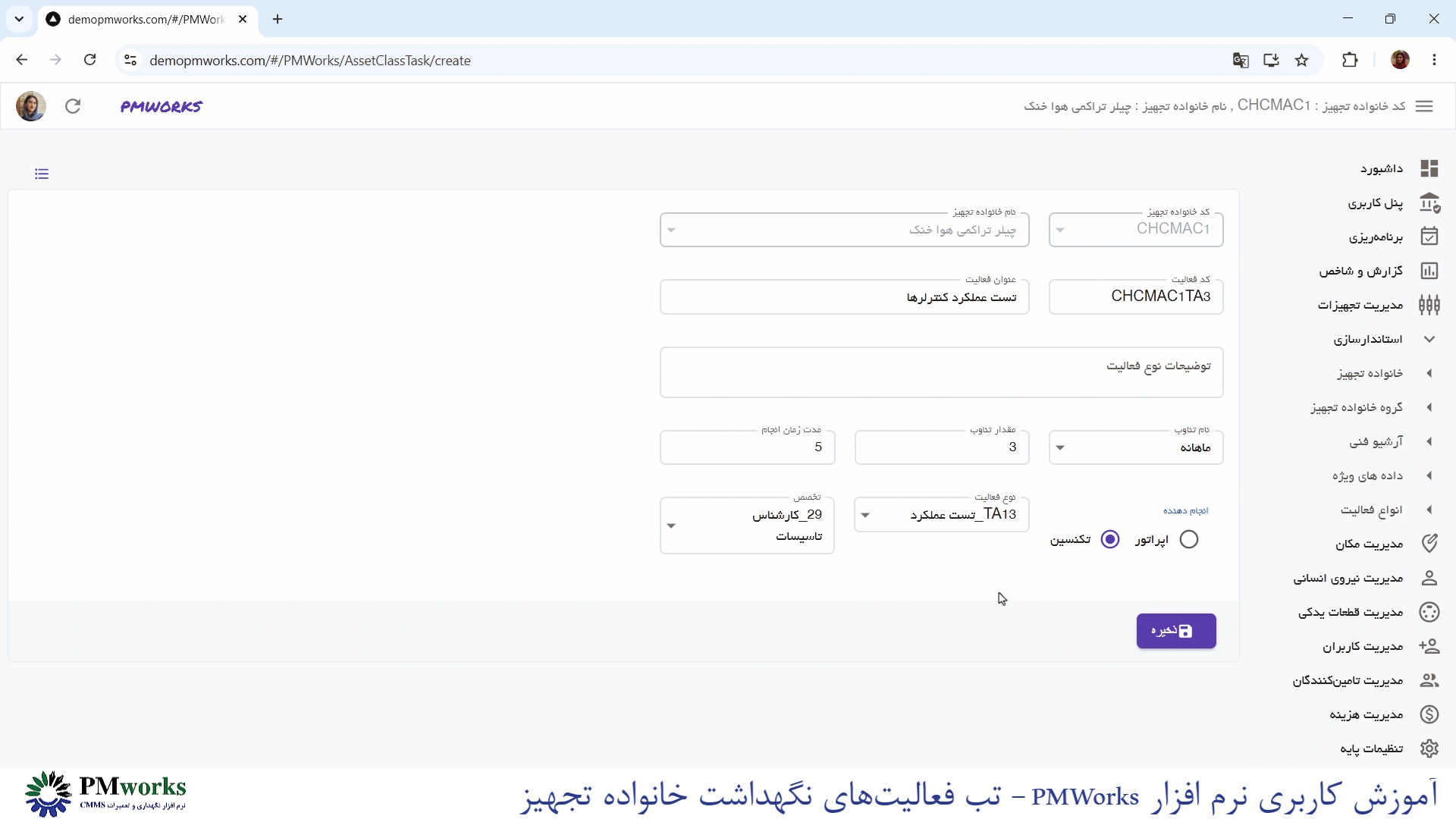Click the refresh icon next to PMWORKS logo
Image resolution: width=1456 pixels, height=819 pixels.
(x=73, y=106)
